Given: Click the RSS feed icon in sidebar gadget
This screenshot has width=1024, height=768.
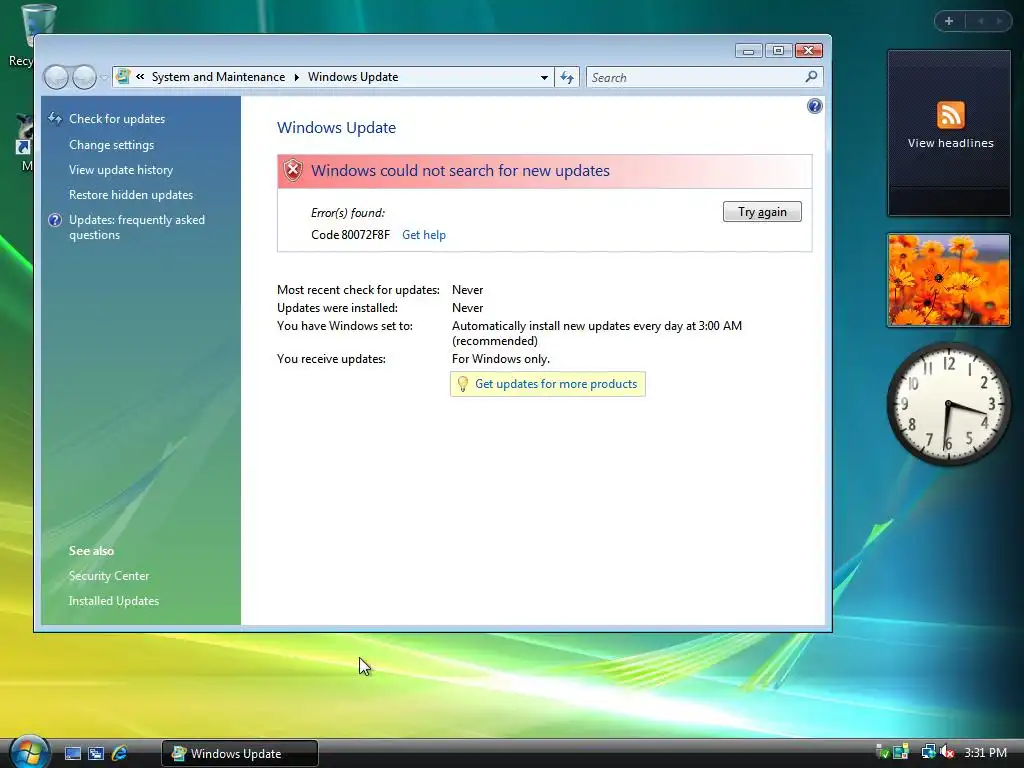Looking at the screenshot, I should pos(950,115).
